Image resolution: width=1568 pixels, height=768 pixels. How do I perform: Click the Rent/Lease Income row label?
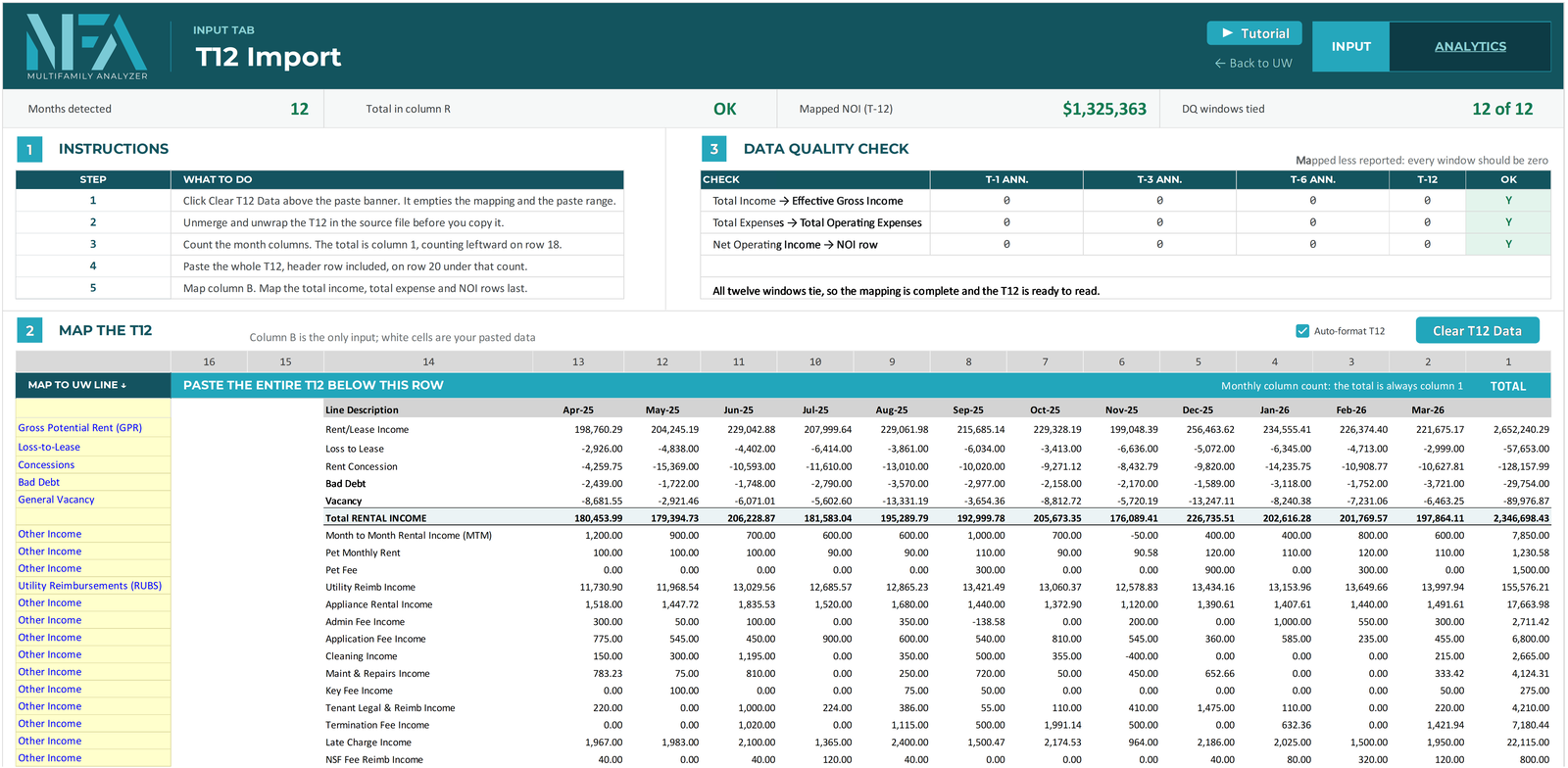[367, 429]
